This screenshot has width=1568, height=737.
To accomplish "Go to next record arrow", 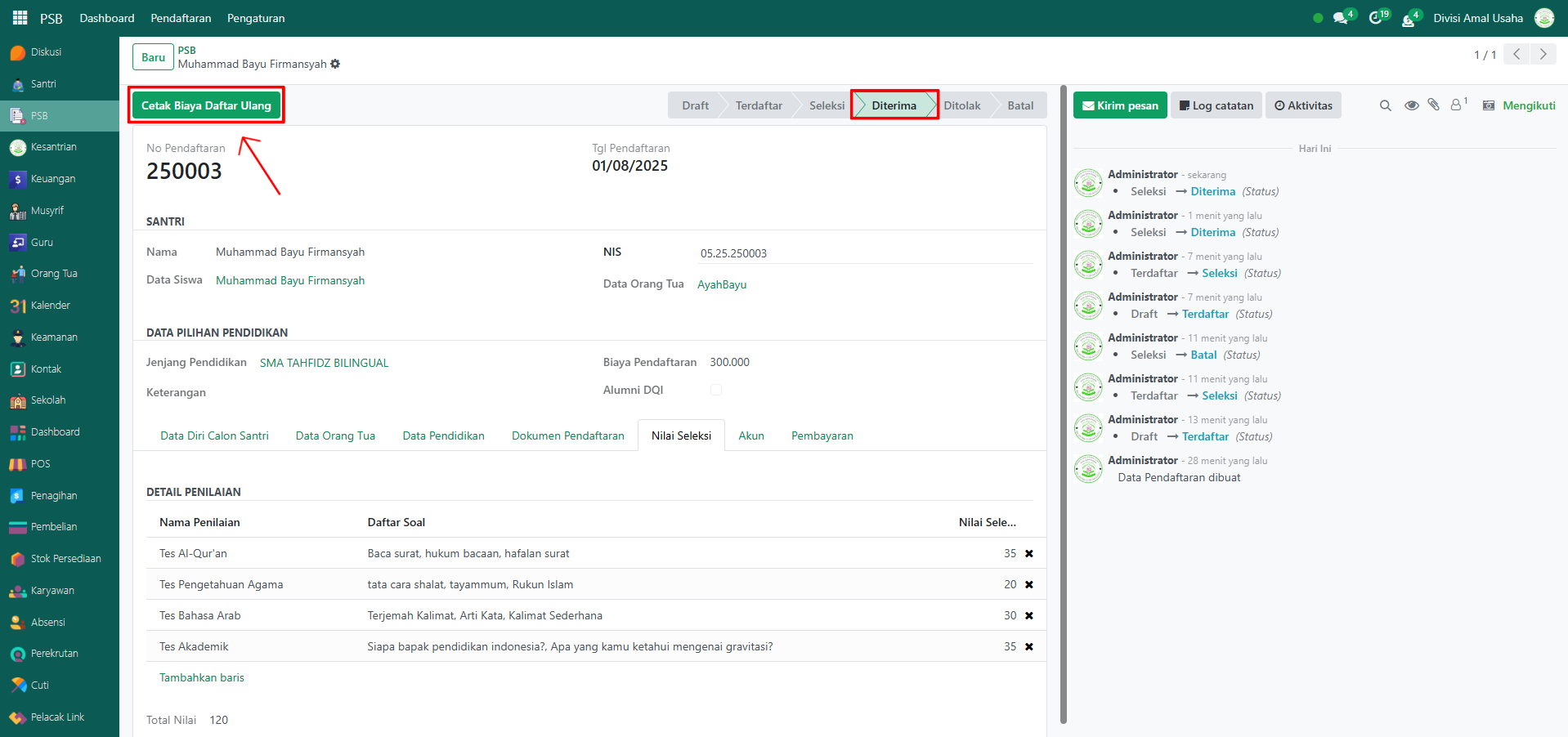I will pos(1543,55).
